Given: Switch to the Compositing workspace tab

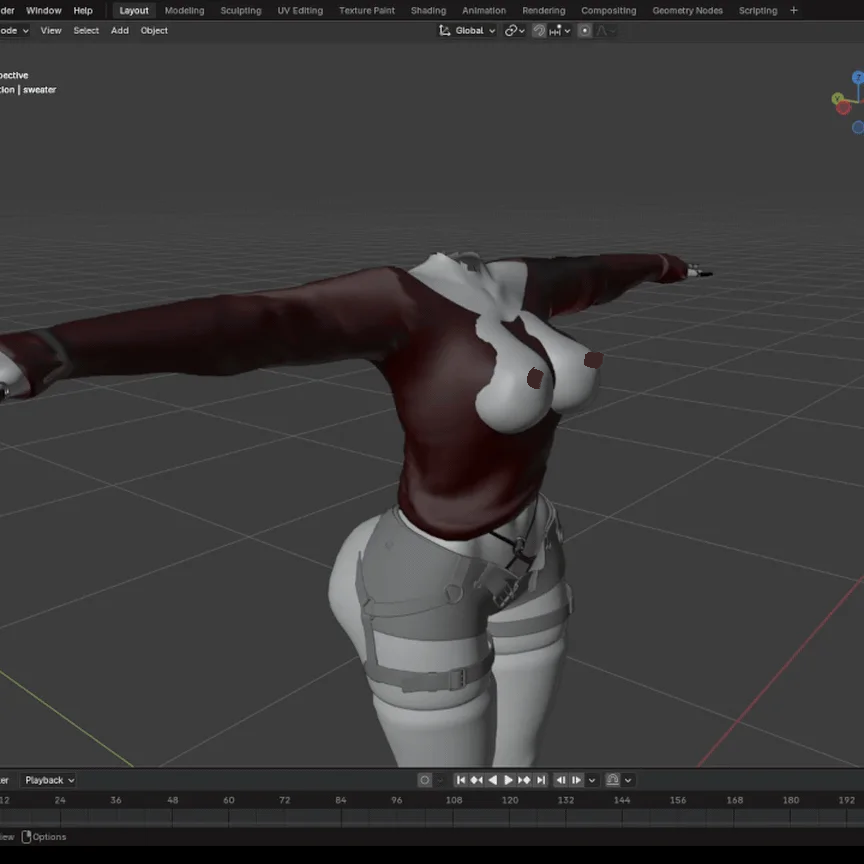Looking at the screenshot, I should click(609, 10).
